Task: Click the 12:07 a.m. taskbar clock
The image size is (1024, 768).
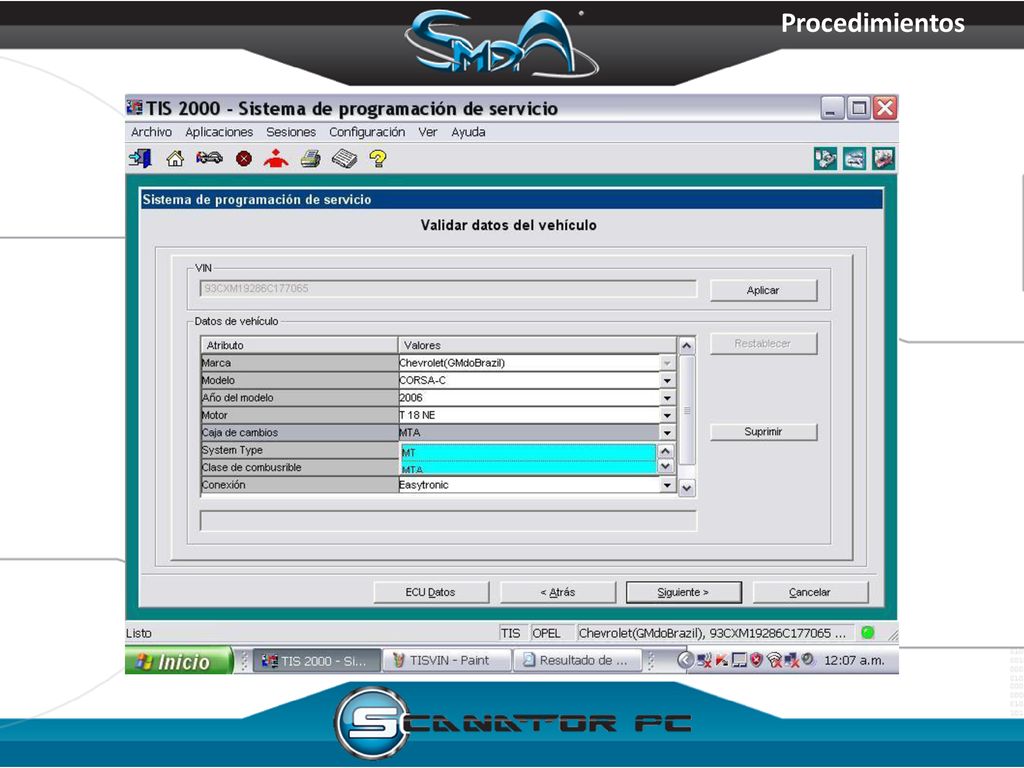Action: [x=854, y=660]
